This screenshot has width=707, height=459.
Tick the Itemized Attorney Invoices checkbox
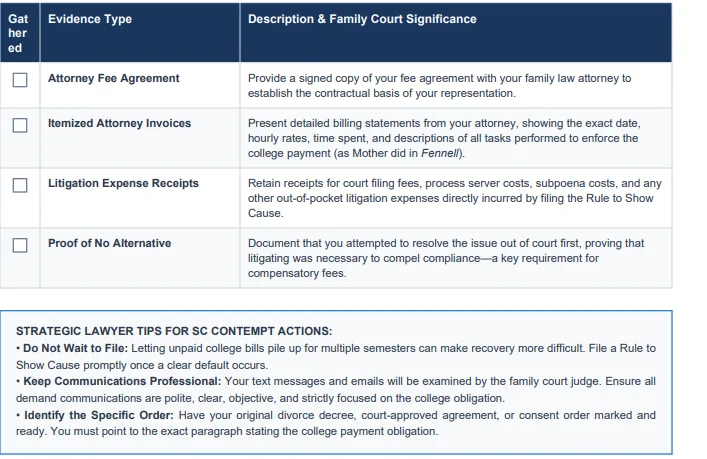tap(20, 125)
